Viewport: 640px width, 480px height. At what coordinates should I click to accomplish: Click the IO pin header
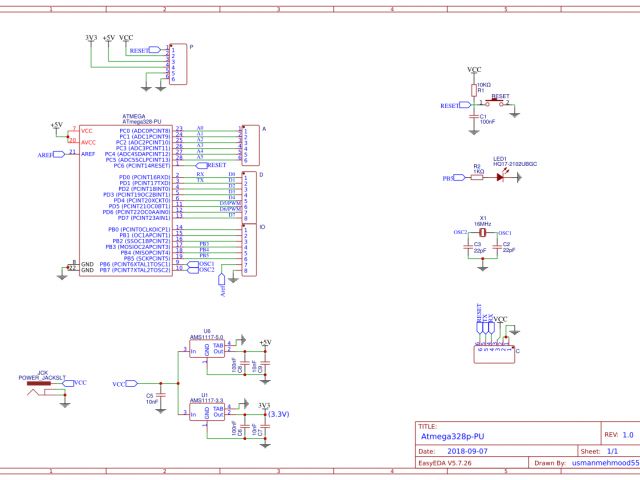250,251
